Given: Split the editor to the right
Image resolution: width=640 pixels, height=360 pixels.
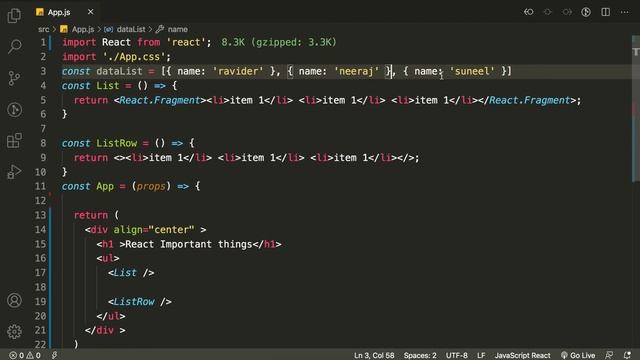Looking at the screenshot, I should [606, 12].
